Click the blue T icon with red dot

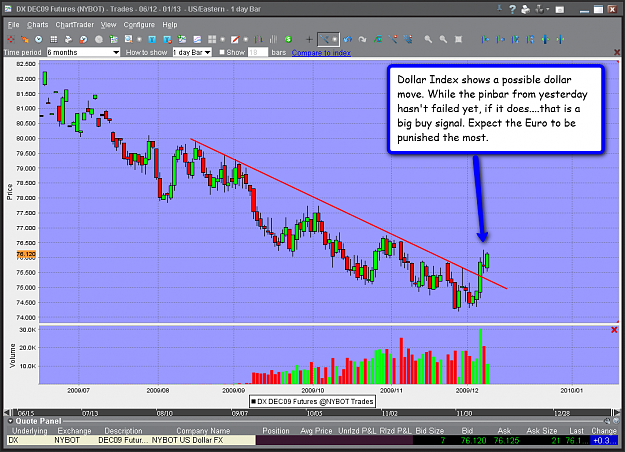[167, 39]
